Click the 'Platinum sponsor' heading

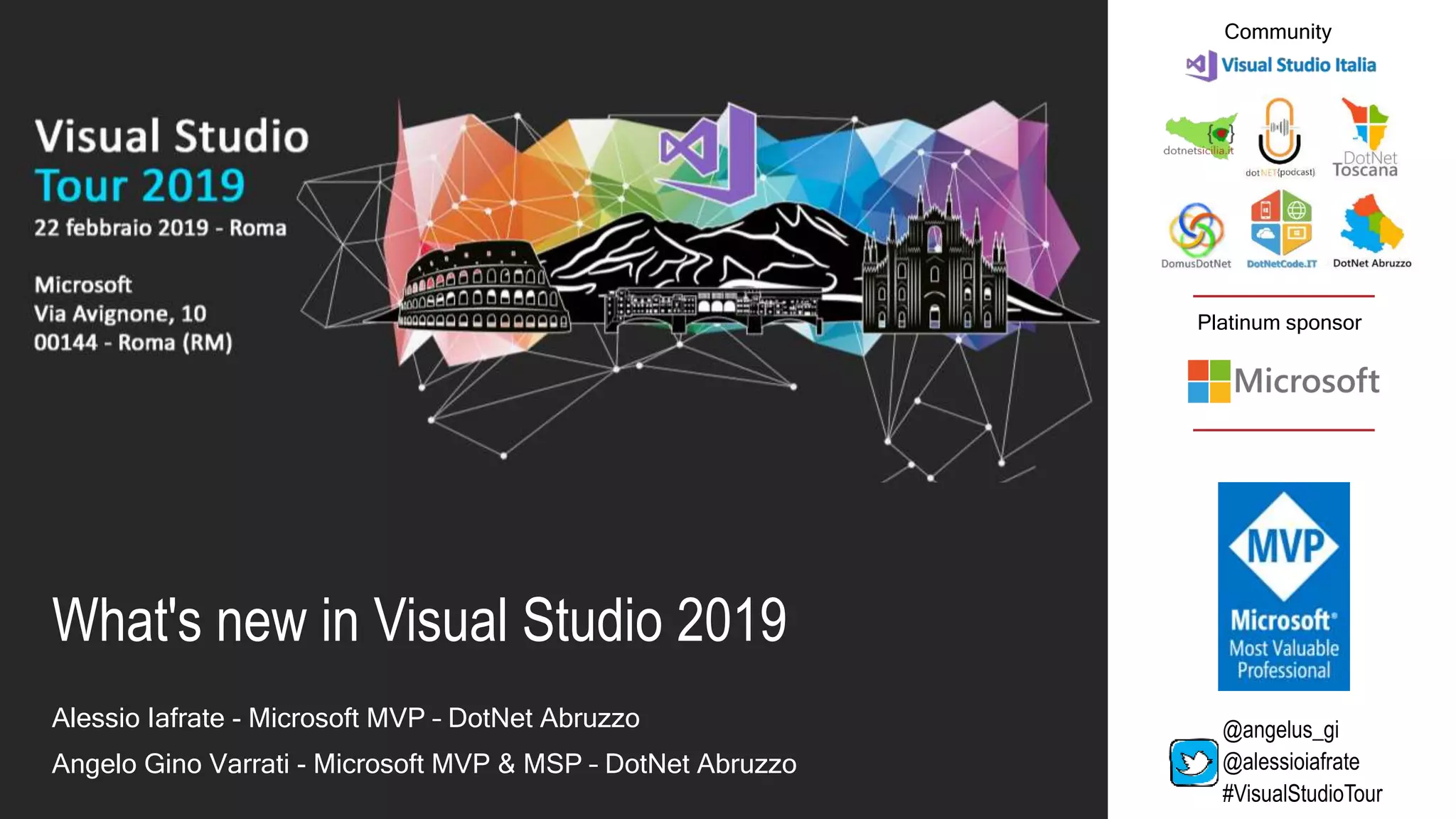point(1279,323)
